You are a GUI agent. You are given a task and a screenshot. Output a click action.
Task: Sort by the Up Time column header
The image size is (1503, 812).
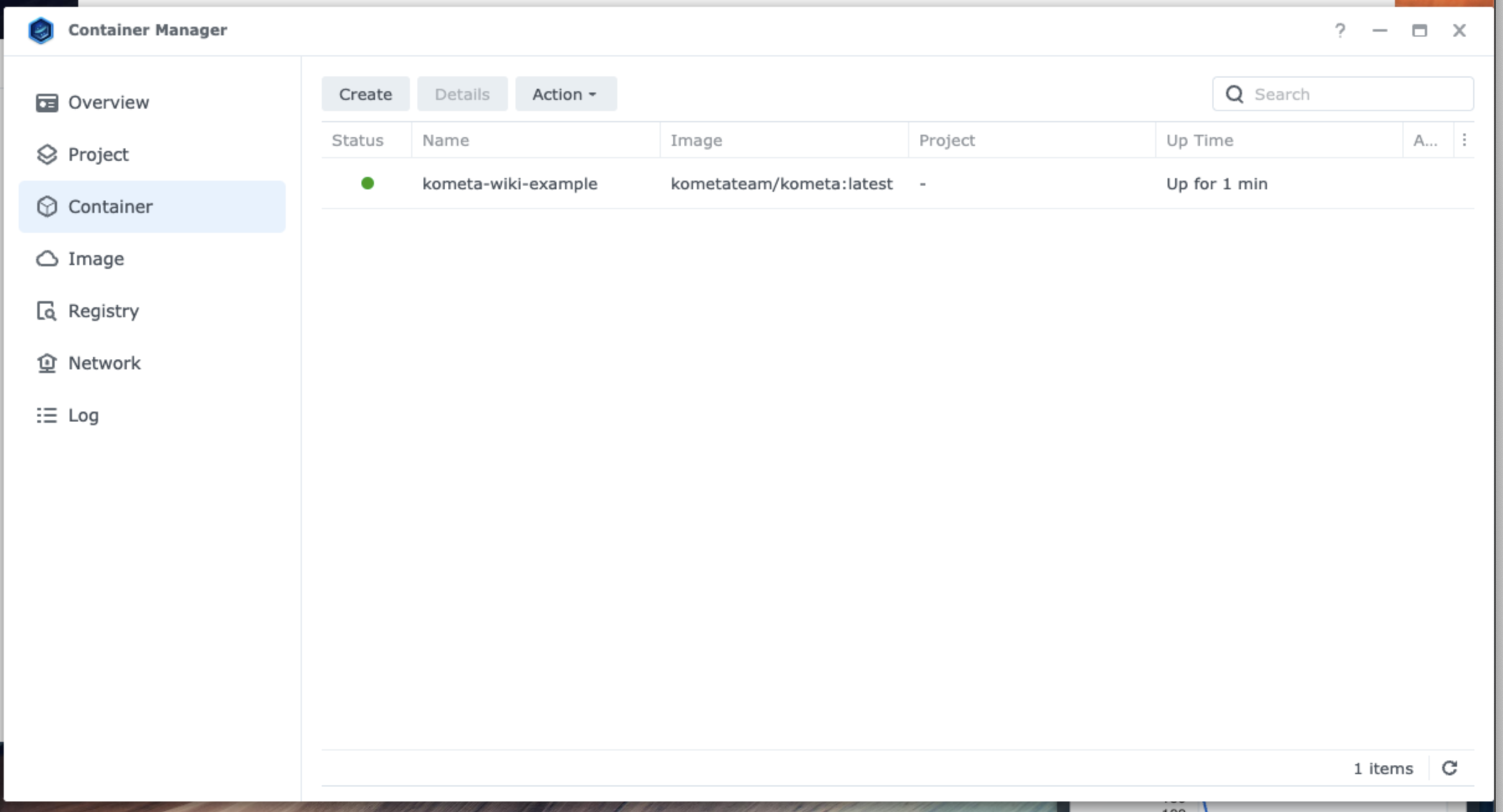click(x=1279, y=140)
